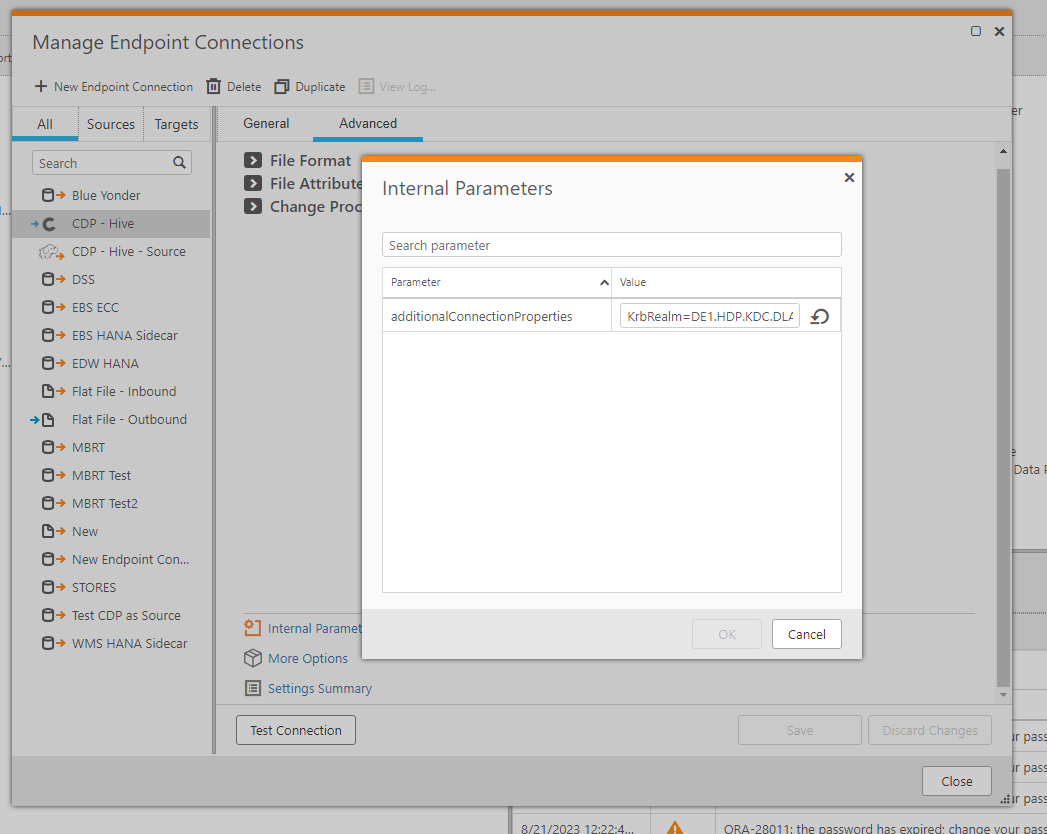This screenshot has width=1047, height=834.
Task: Sort by the Parameter column header
Action: click(x=497, y=283)
